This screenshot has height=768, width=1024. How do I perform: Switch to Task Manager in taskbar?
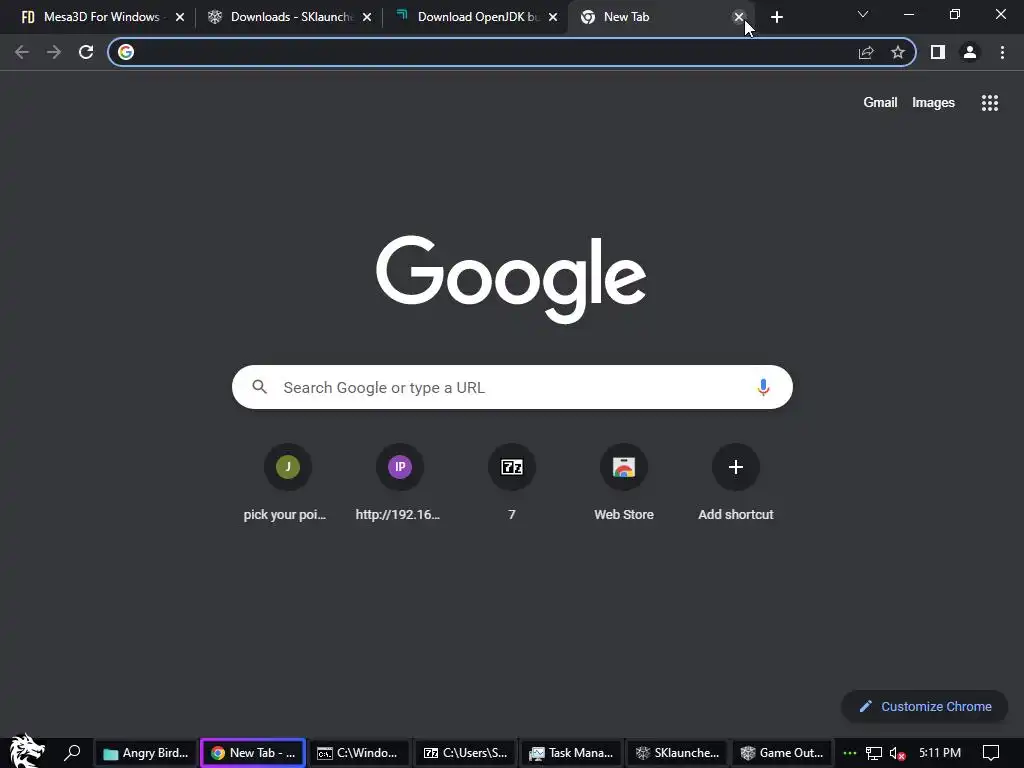(571, 753)
